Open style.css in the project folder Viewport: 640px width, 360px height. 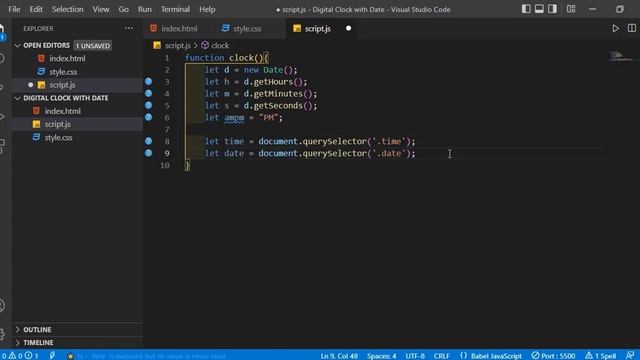tap(78, 138)
